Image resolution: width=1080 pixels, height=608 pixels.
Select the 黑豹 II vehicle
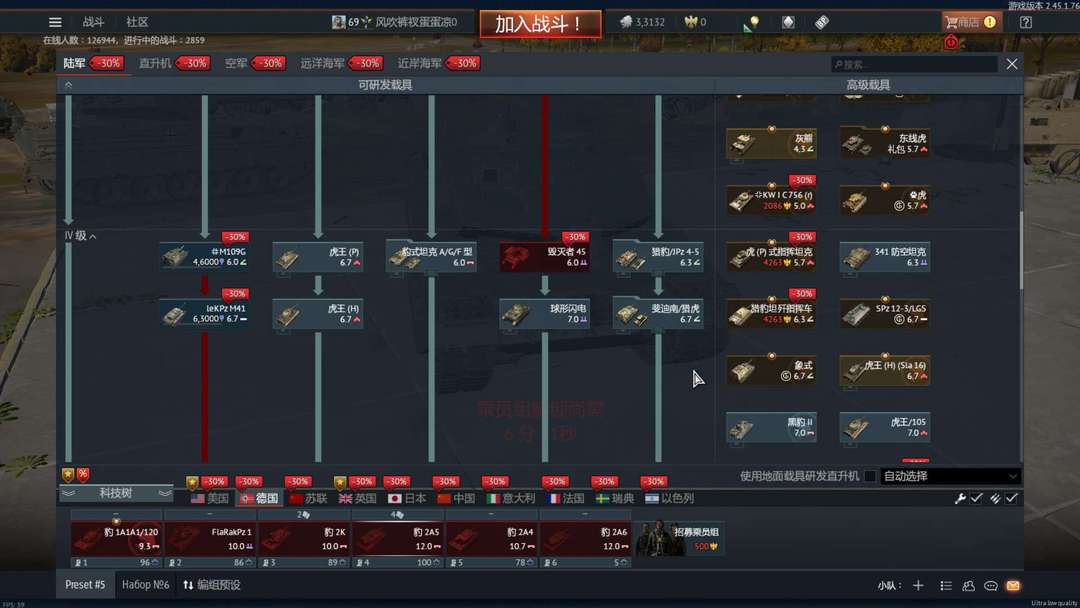(x=771, y=428)
